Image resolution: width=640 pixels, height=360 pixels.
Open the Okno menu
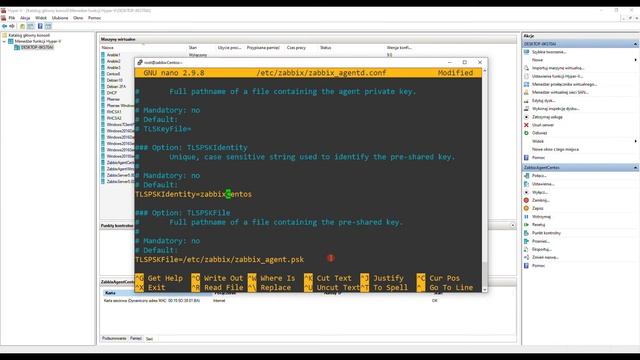(78, 18)
